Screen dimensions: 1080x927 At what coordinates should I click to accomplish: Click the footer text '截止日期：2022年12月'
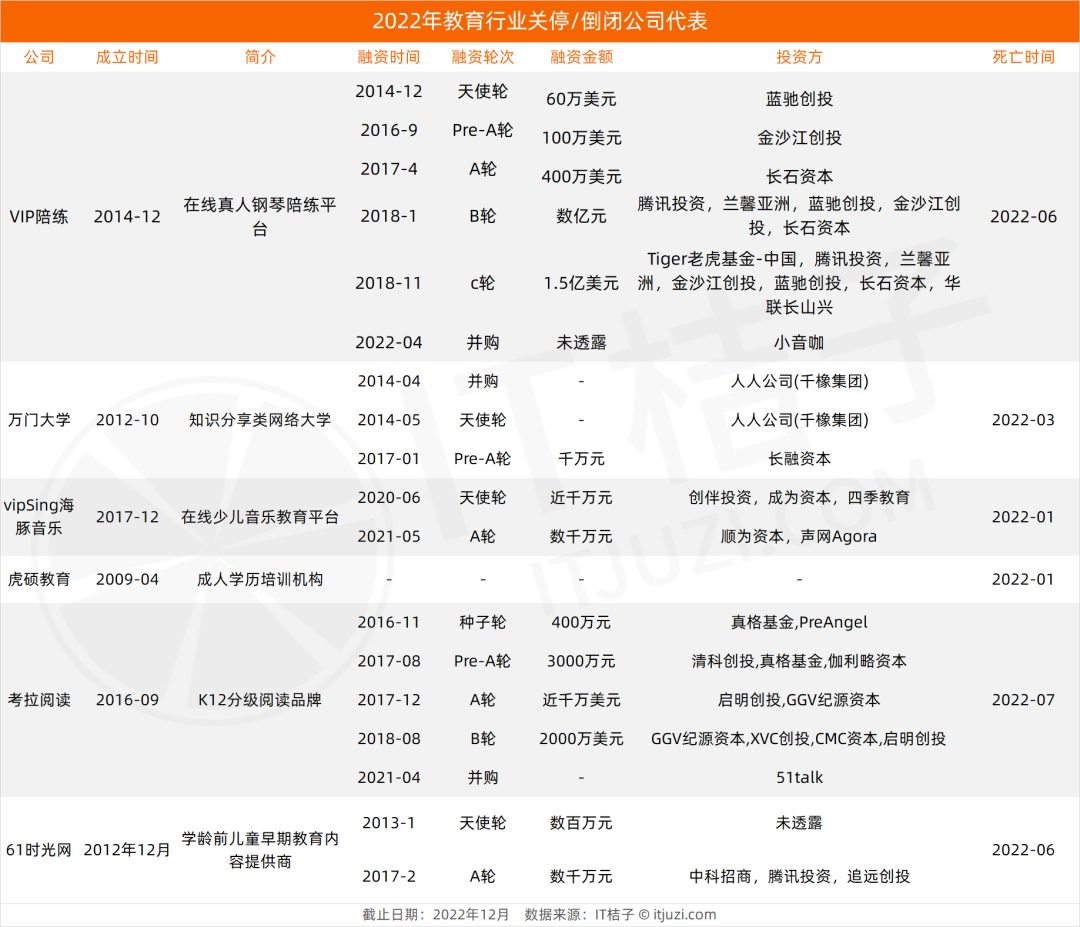[x=435, y=915]
